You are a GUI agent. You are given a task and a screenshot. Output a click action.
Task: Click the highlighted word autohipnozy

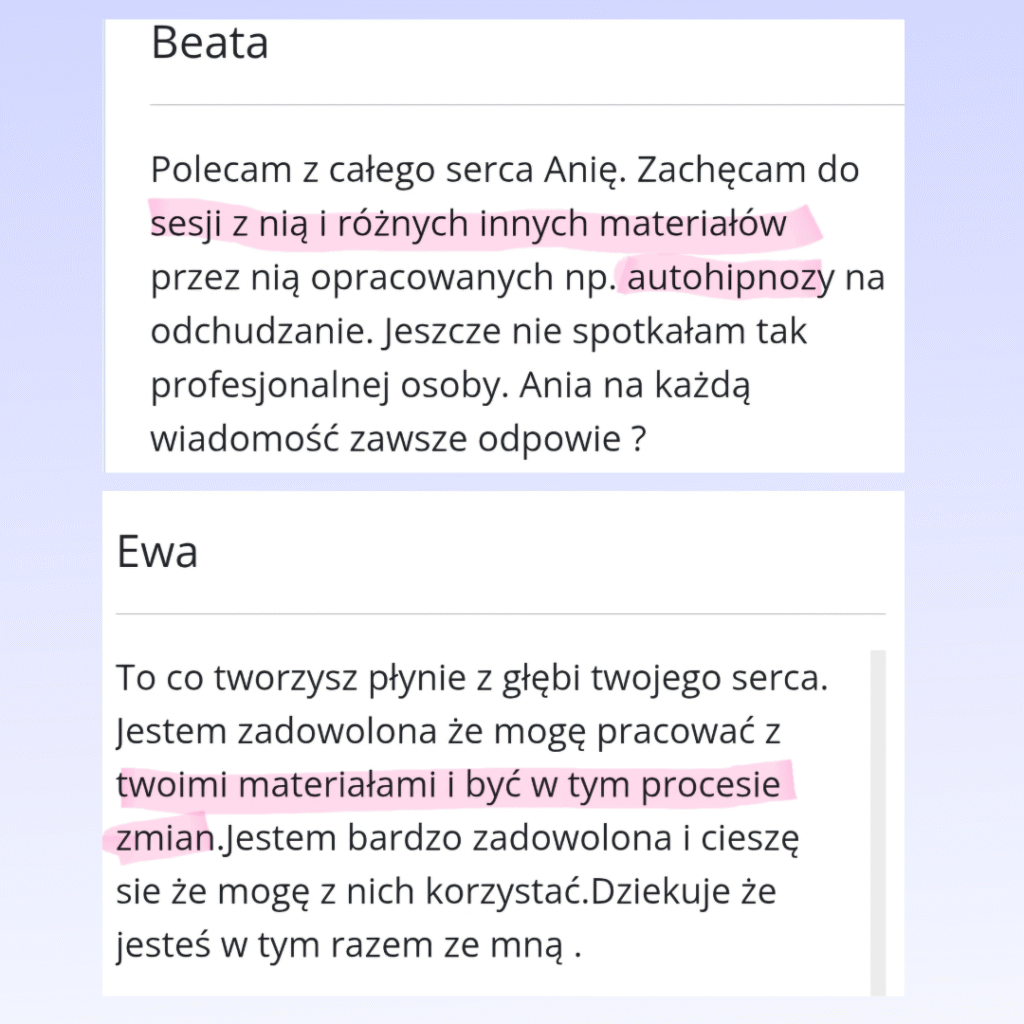728,278
